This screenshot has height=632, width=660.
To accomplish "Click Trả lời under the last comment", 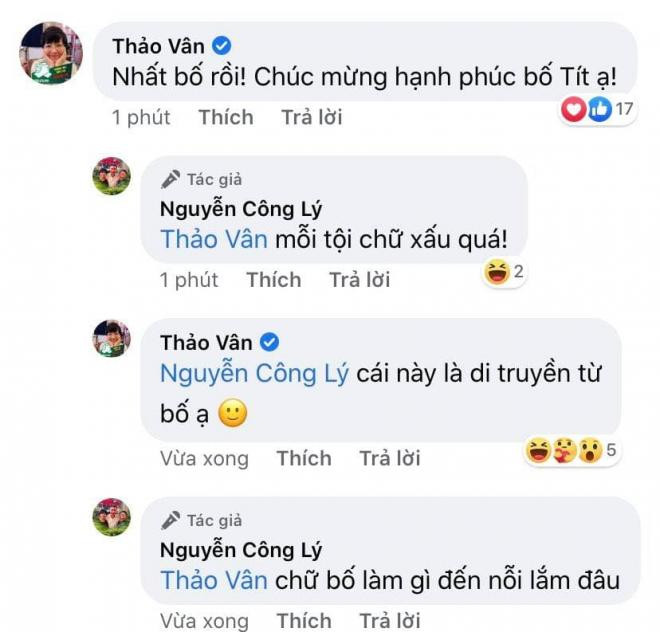I will click(390, 621).
